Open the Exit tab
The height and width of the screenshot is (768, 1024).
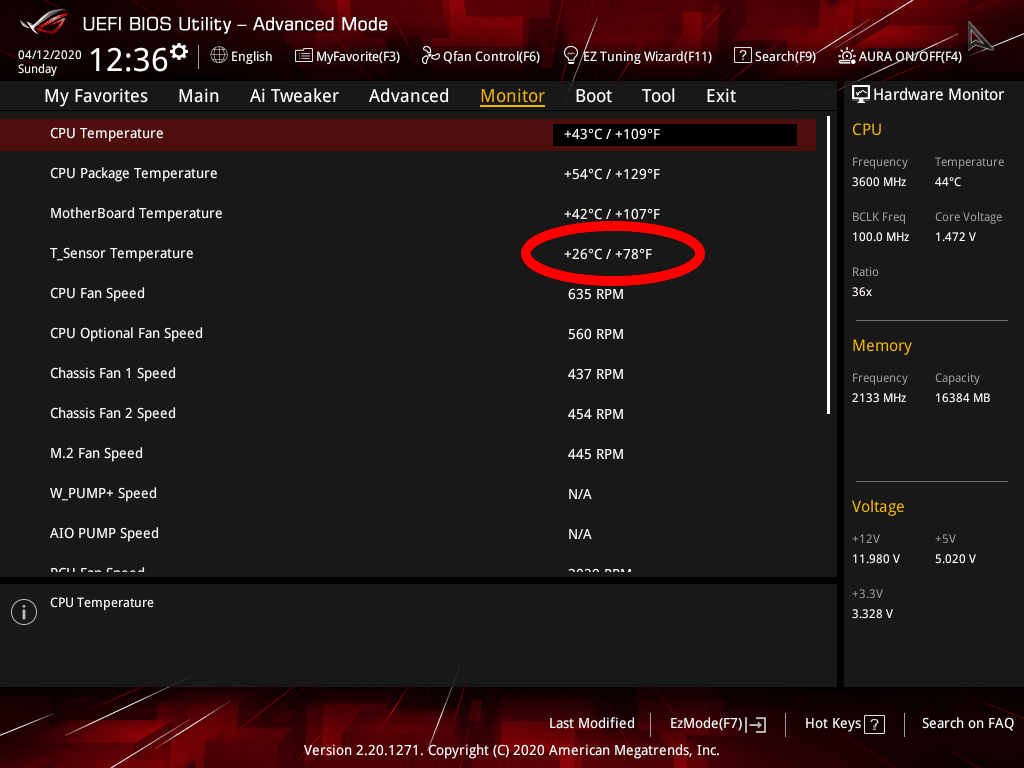[721, 96]
